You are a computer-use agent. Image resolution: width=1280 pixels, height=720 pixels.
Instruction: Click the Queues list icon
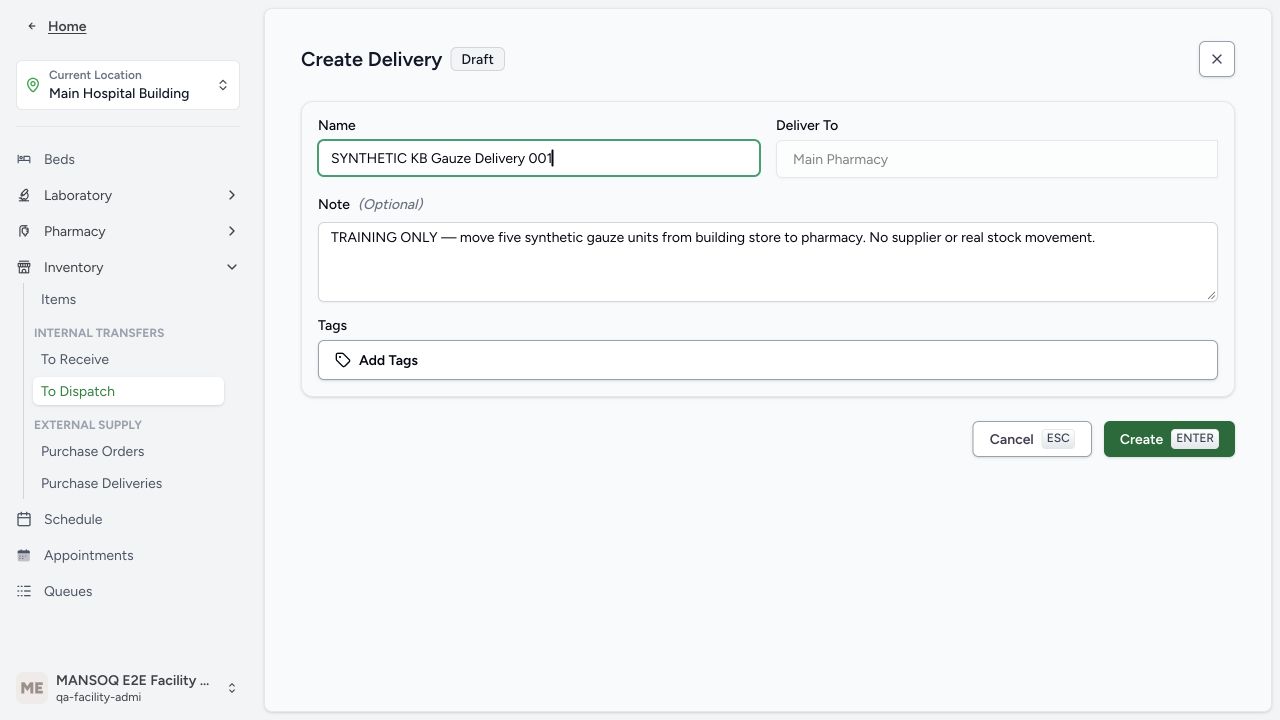[24, 591]
